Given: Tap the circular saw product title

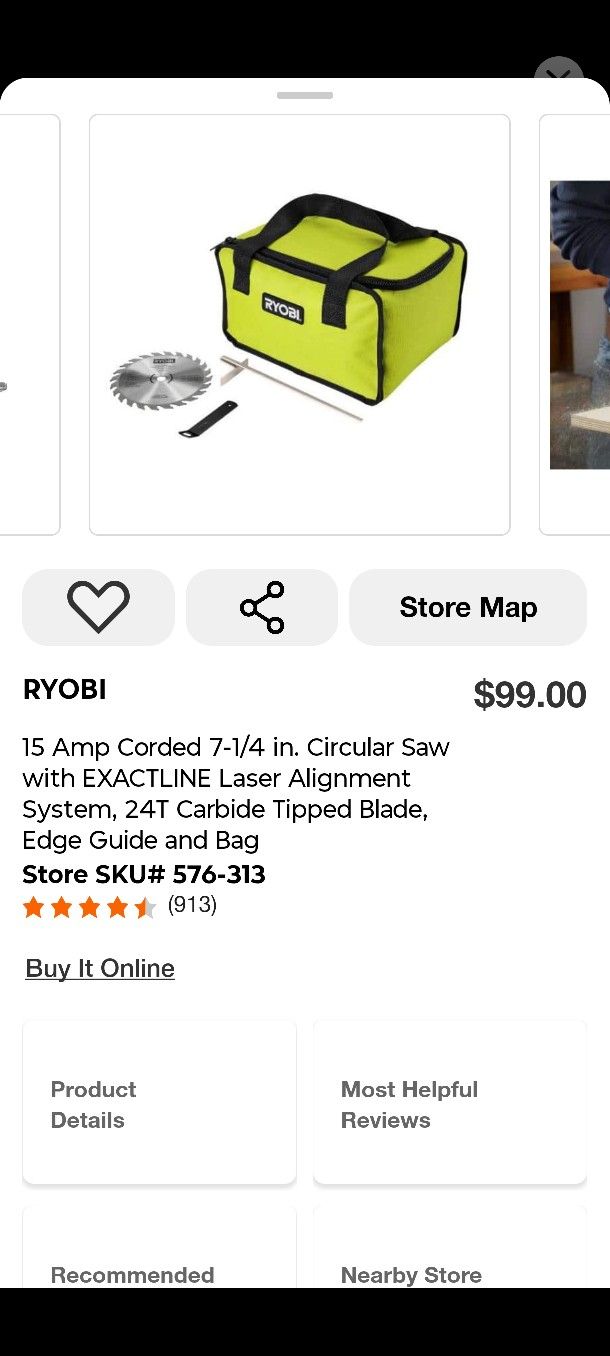Looking at the screenshot, I should point(236,793).
